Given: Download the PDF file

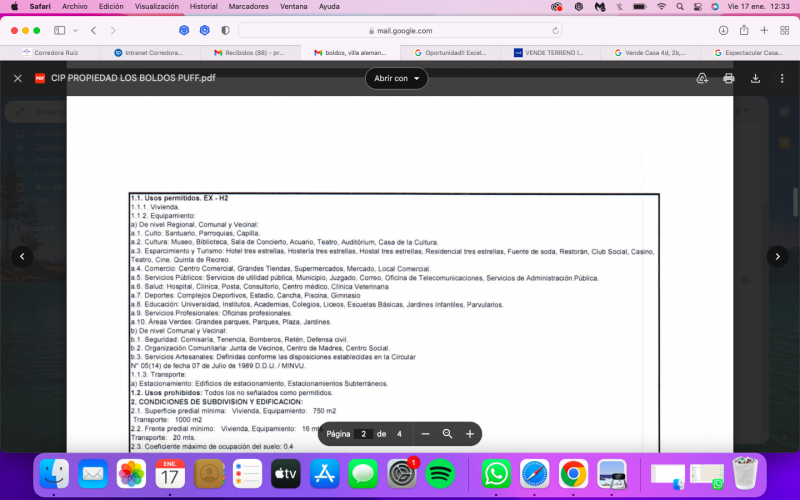Looking at the screenshot, I should (755, 78).
